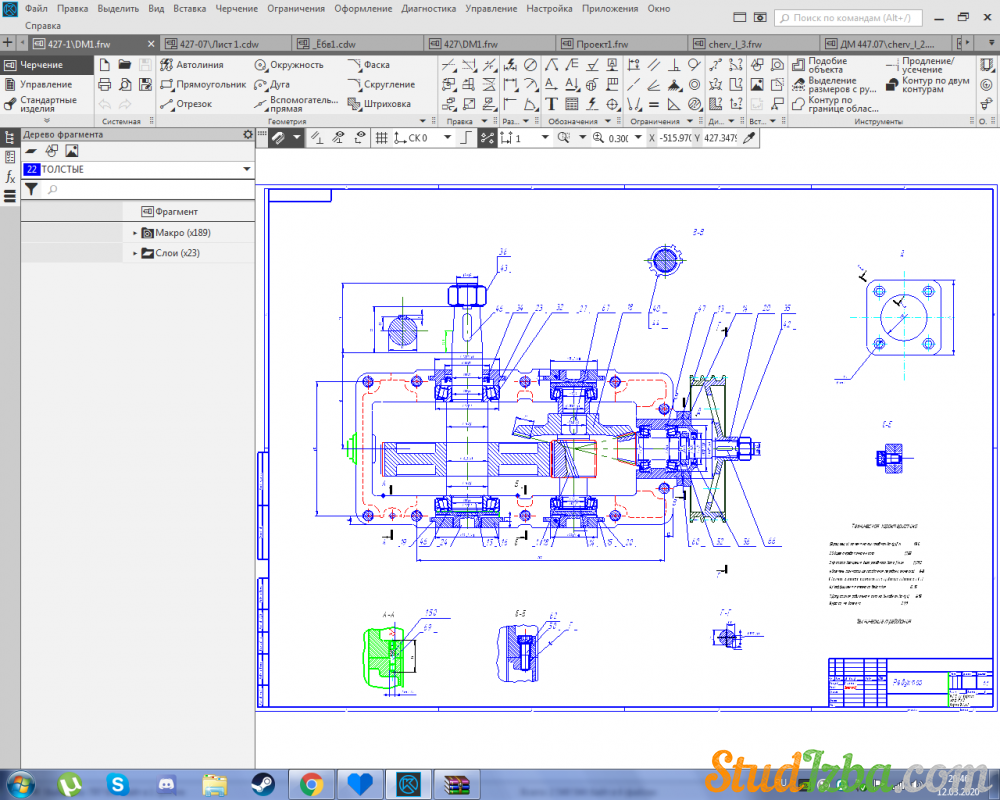
Task: Toggle orthogonal drawing mode button
Action: point(465,138)
